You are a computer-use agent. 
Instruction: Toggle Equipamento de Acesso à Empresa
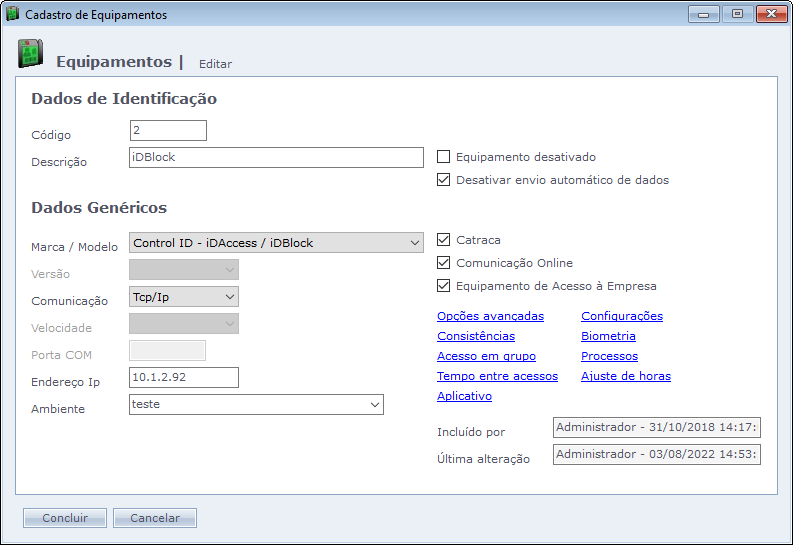pyautogui.click(x=444, y=286)
